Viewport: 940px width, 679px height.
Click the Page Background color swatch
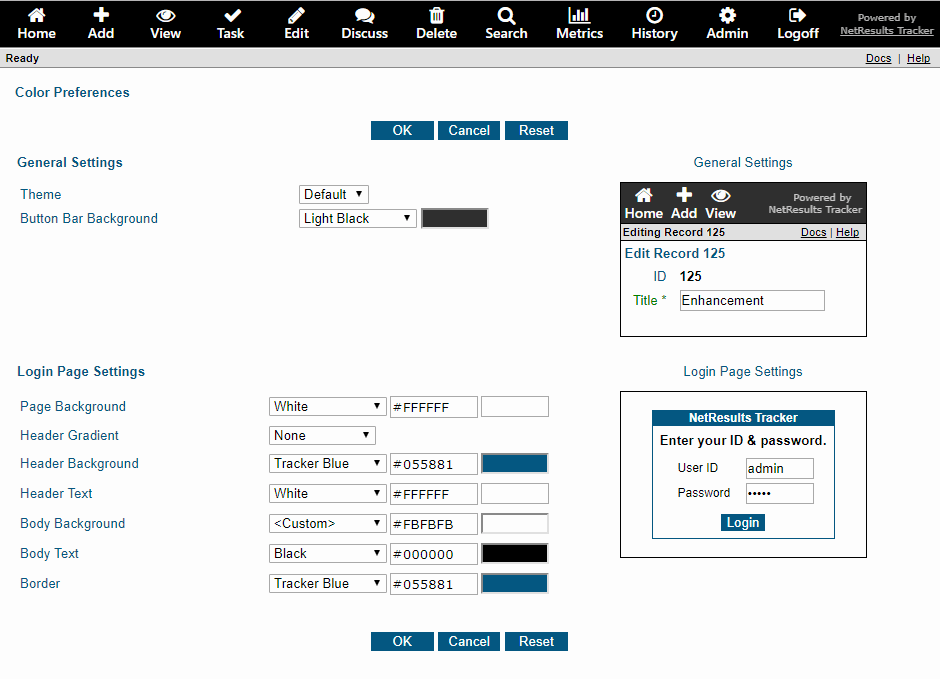coord(515,406)
